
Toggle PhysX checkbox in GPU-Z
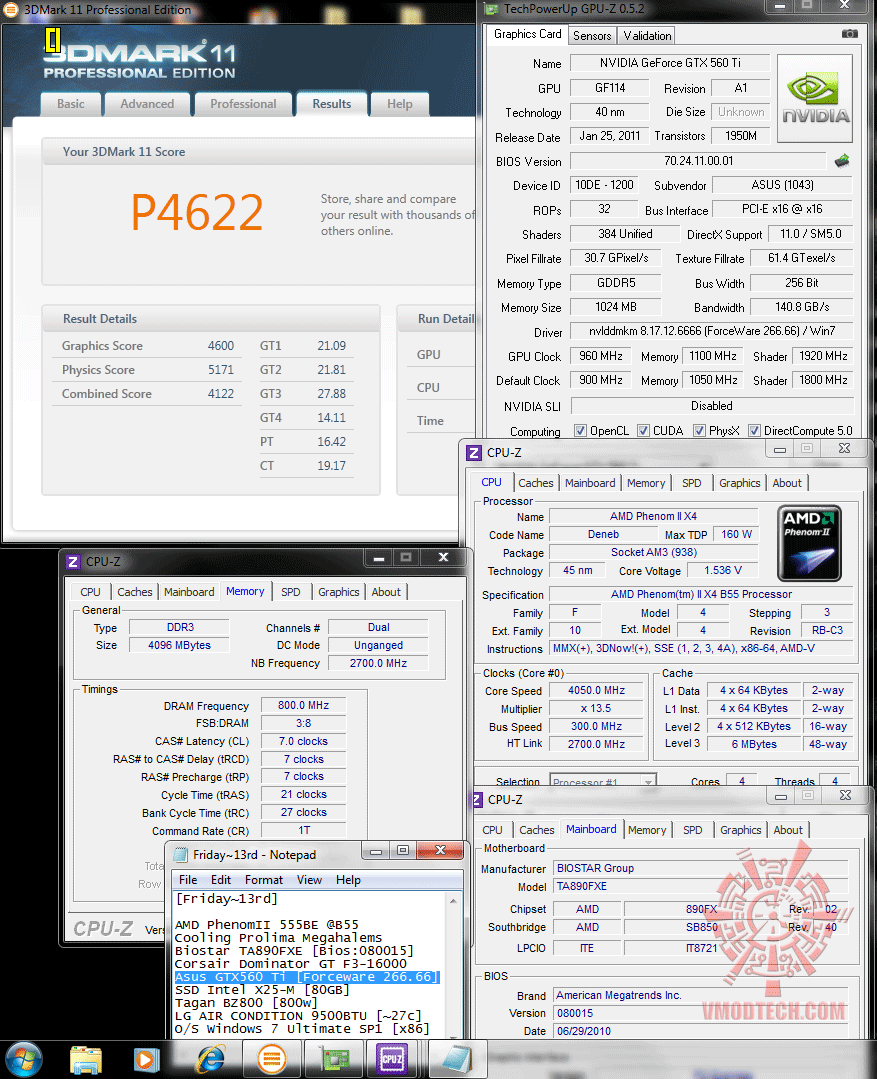(699, 431)
